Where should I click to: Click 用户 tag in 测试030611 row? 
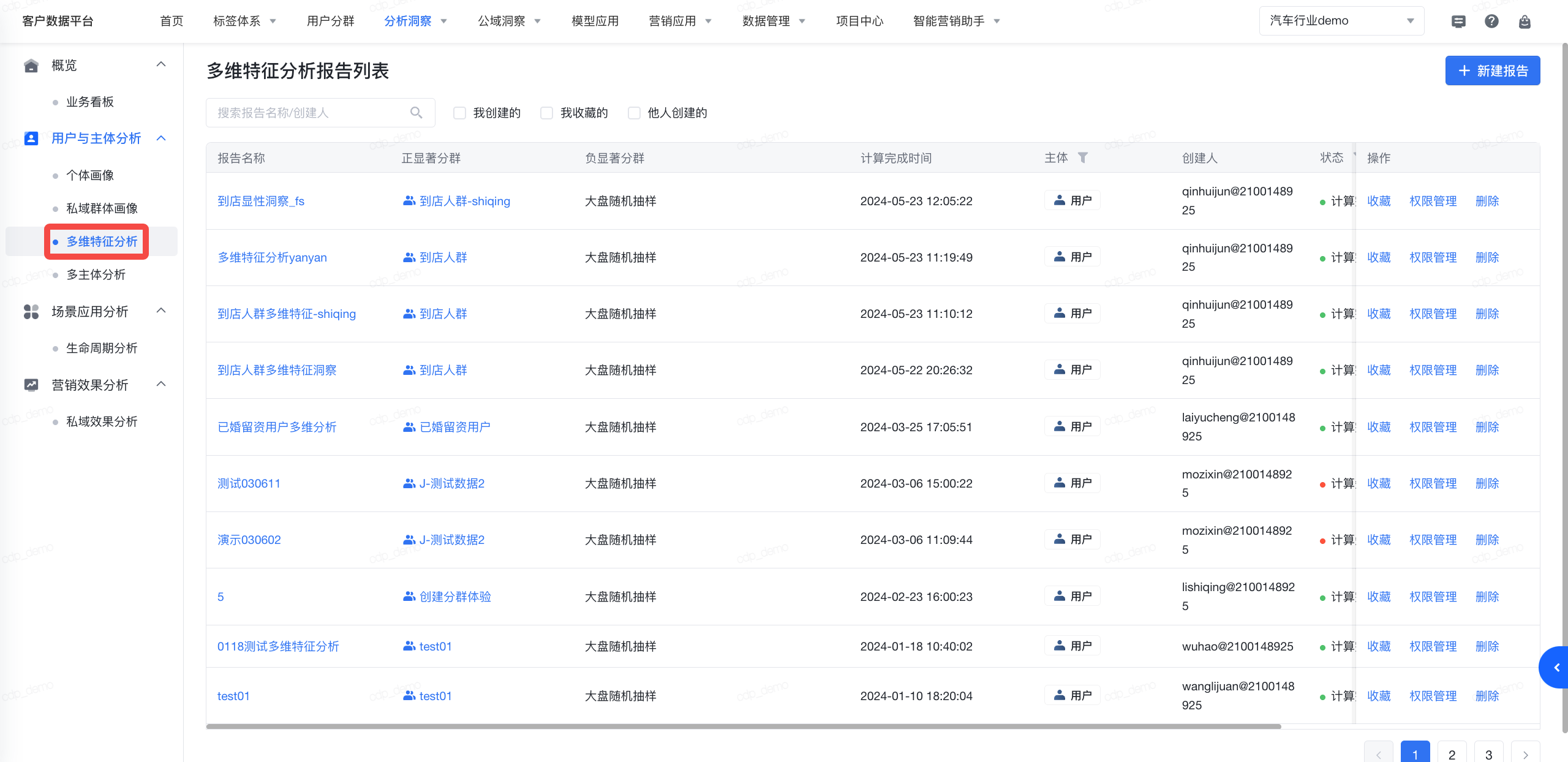(x=1072, y=483)
